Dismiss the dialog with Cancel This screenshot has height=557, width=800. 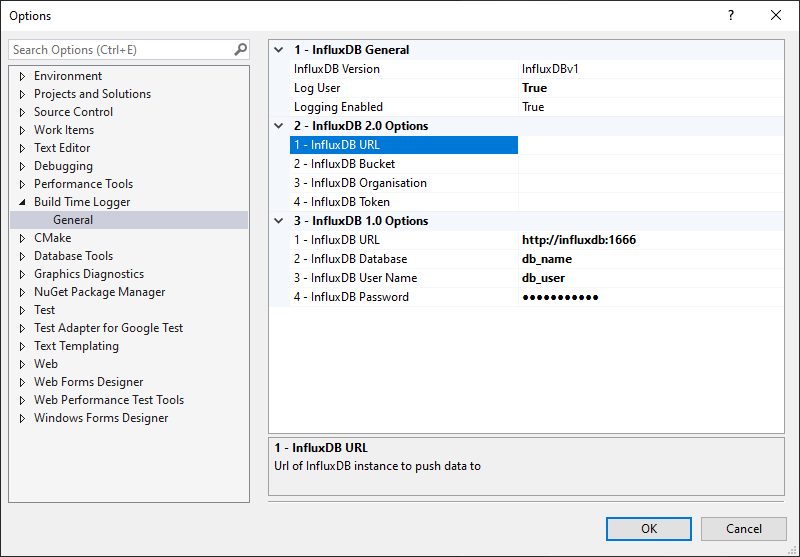tap(743, 528)
